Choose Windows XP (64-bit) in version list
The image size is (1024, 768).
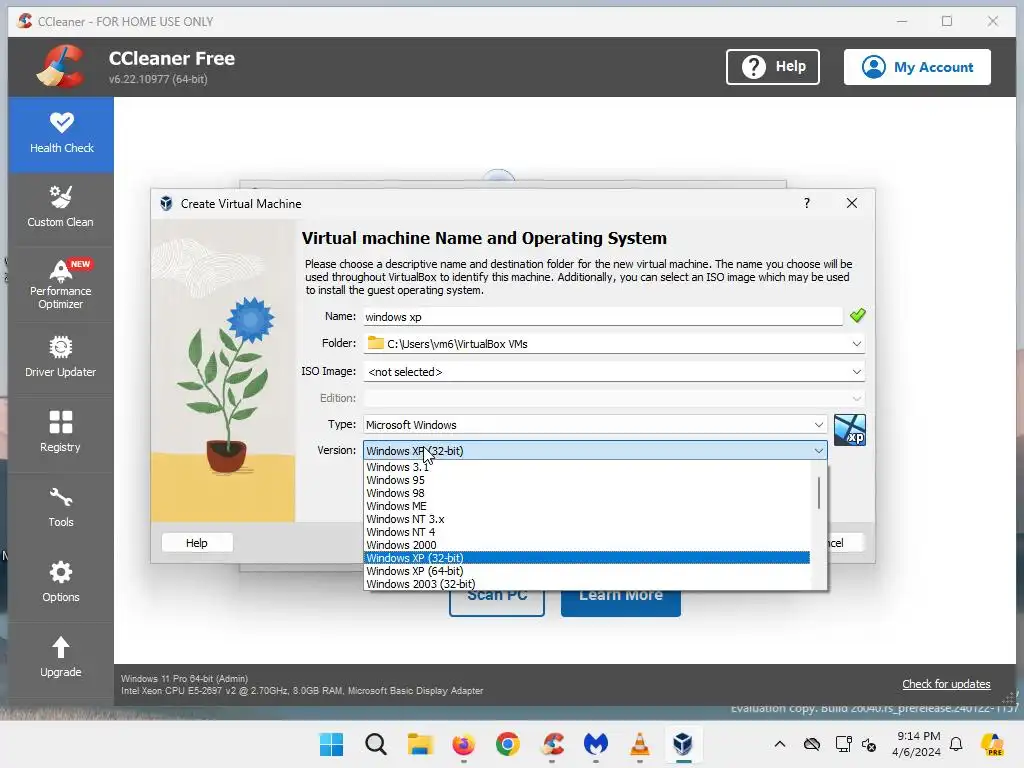point(586,571)
